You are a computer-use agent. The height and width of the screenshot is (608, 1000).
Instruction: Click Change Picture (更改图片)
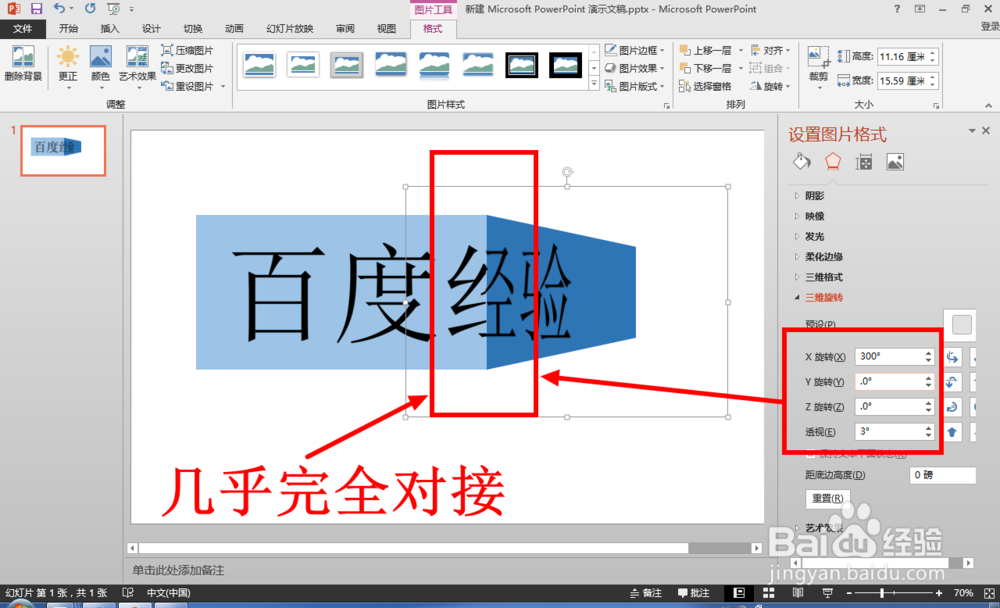[188, 68]
